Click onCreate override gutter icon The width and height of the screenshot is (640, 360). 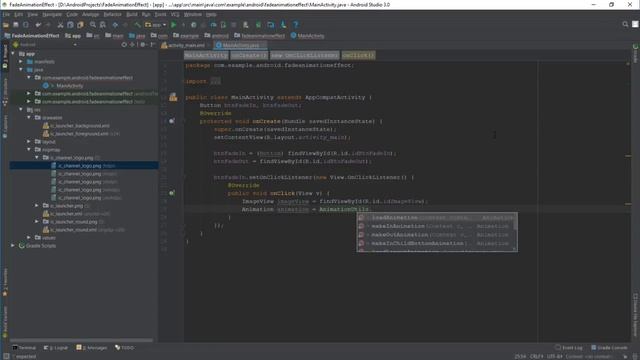tap(172, 121)
